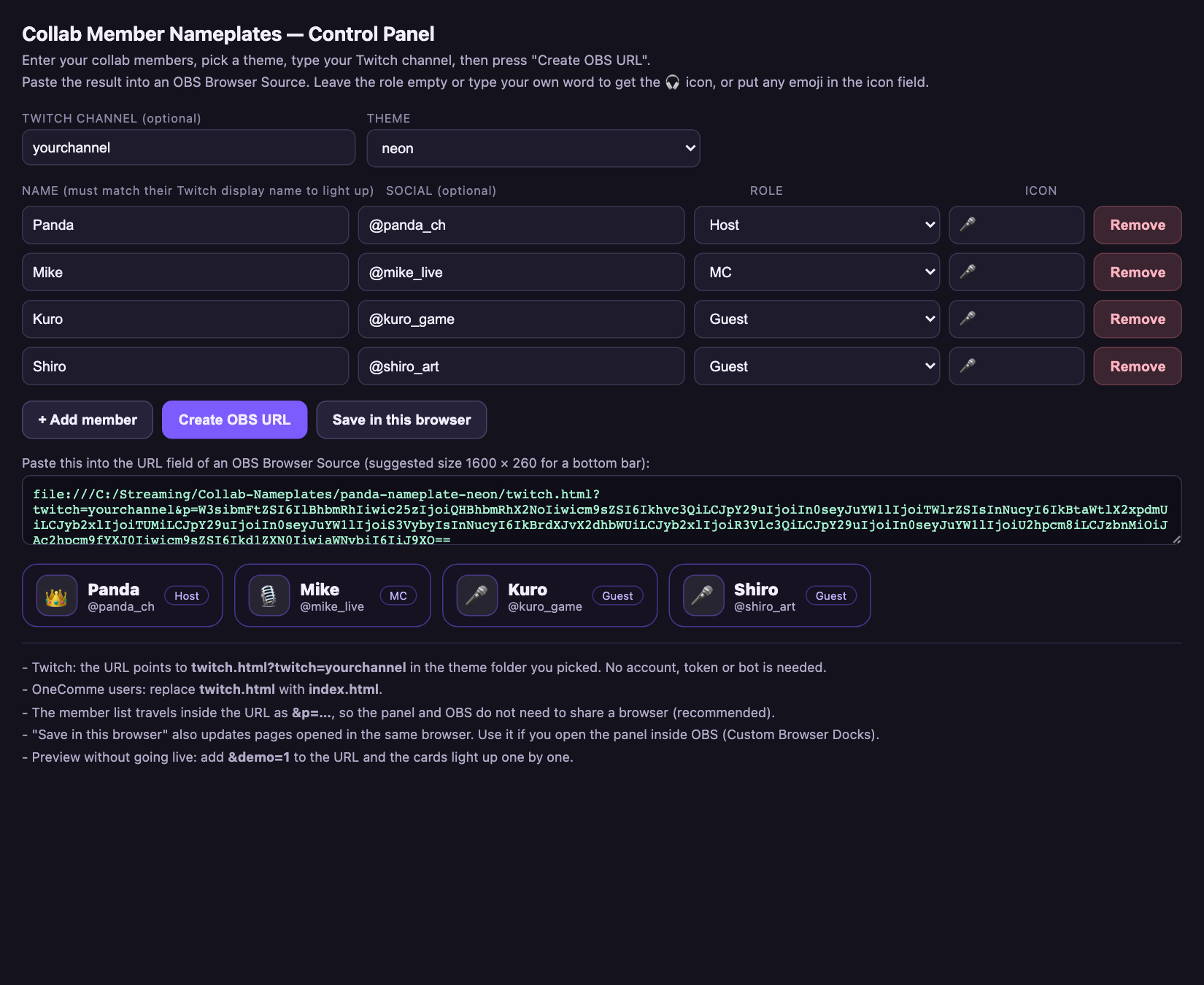This screenshot has height=985, width=1204.
Task: Open the Theme dropdown showing neon
Action: (x=533, y=148)
